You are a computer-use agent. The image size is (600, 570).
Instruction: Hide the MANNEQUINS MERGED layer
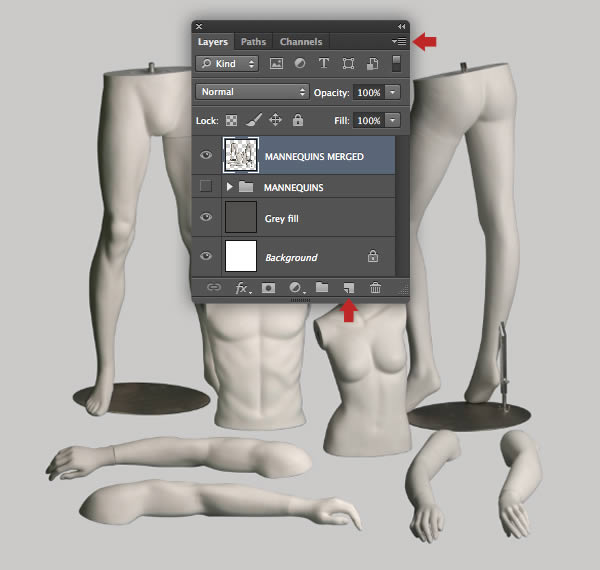206,155
